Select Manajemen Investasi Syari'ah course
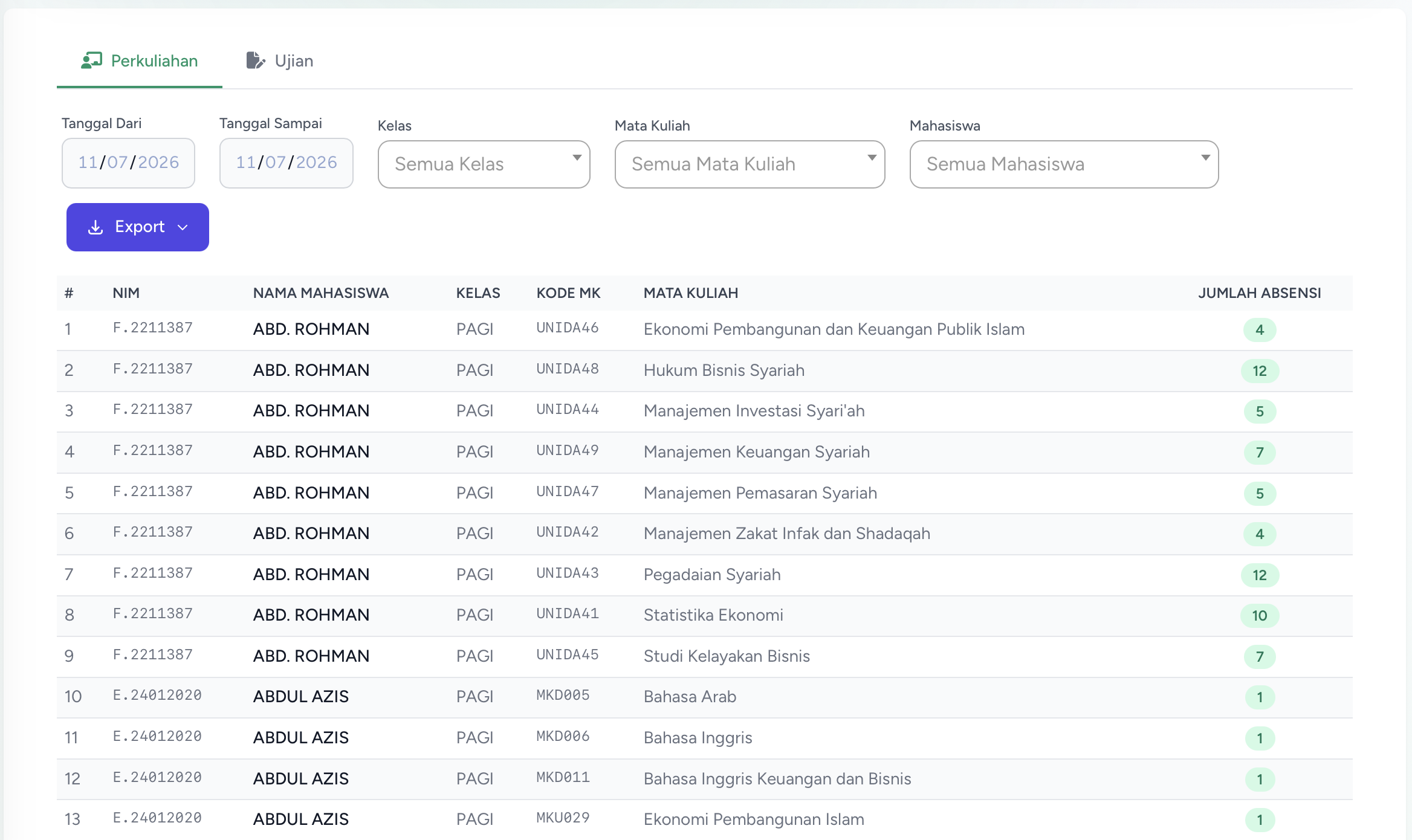Screen dimensions: 1412x840 754,411
